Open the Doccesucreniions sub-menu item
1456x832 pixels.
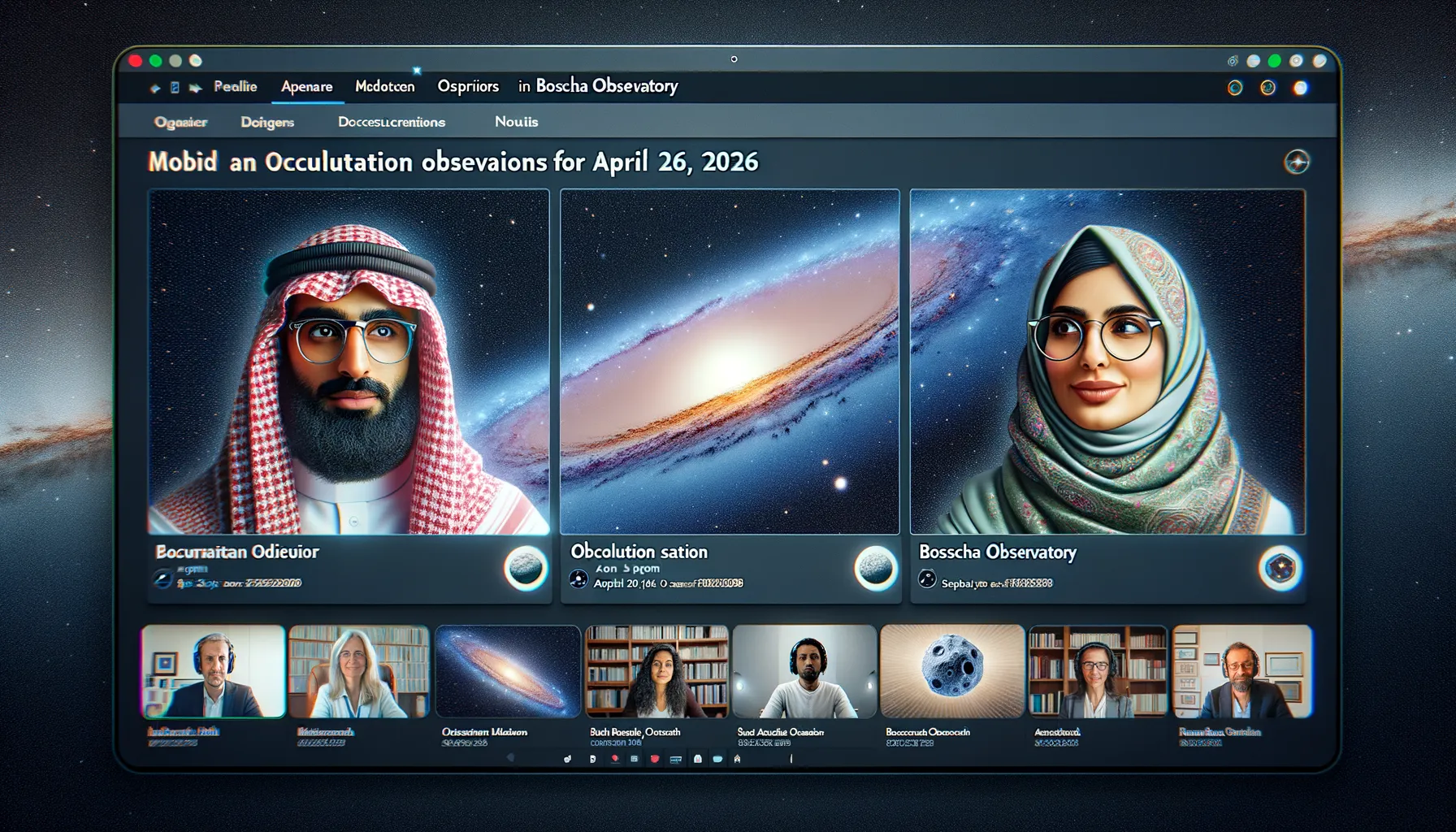coord(391,122)
